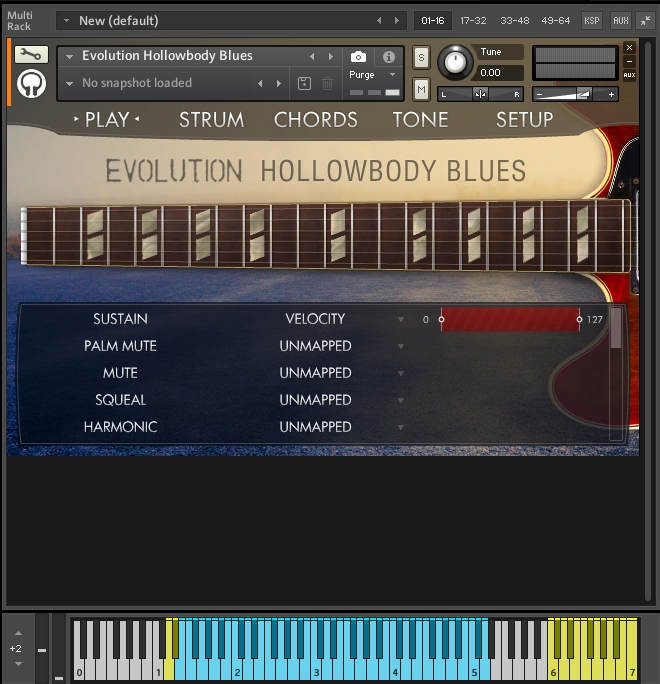Show rack channels 01-16

click(x=432, y=21)
